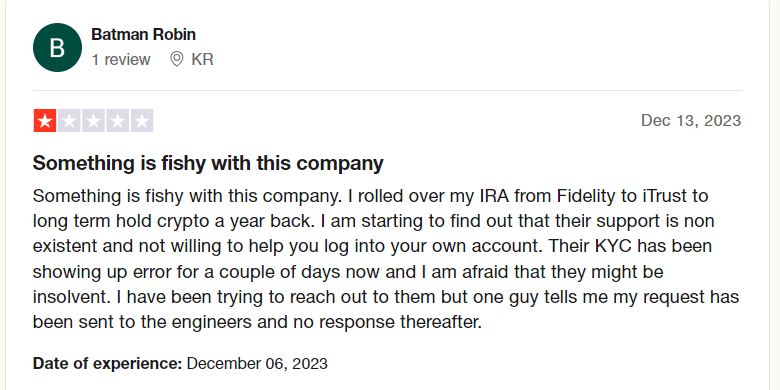Click the first red star
The width and height of the screenshot is (780, 390).
pos(45,121)
